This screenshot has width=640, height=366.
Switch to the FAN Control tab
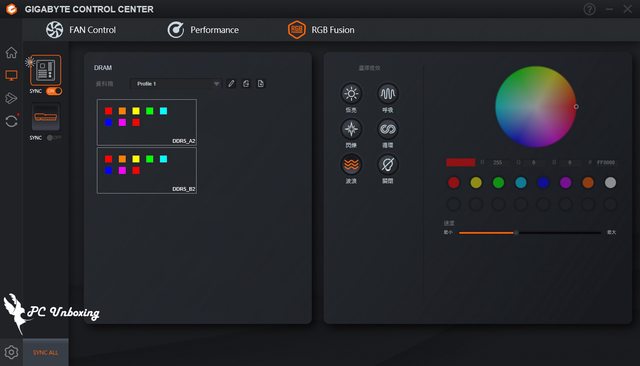tap(81, 30)
